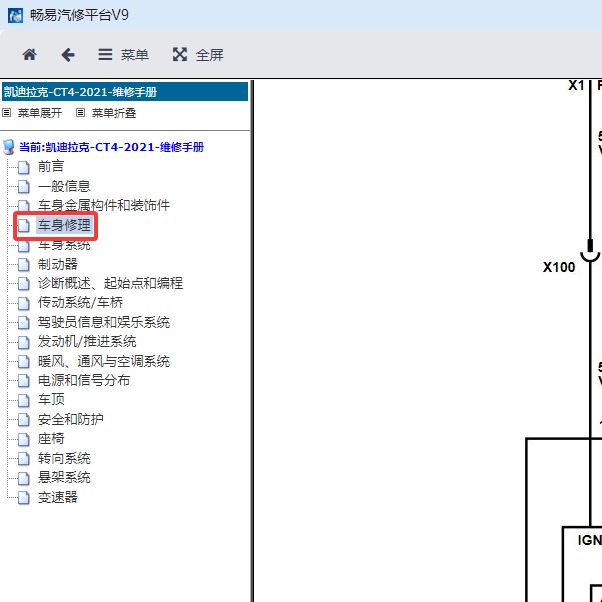Screen dimensions: 602x602
Task: Click the X1 label in wiring diagram
Action: click(x=576, y=85)
